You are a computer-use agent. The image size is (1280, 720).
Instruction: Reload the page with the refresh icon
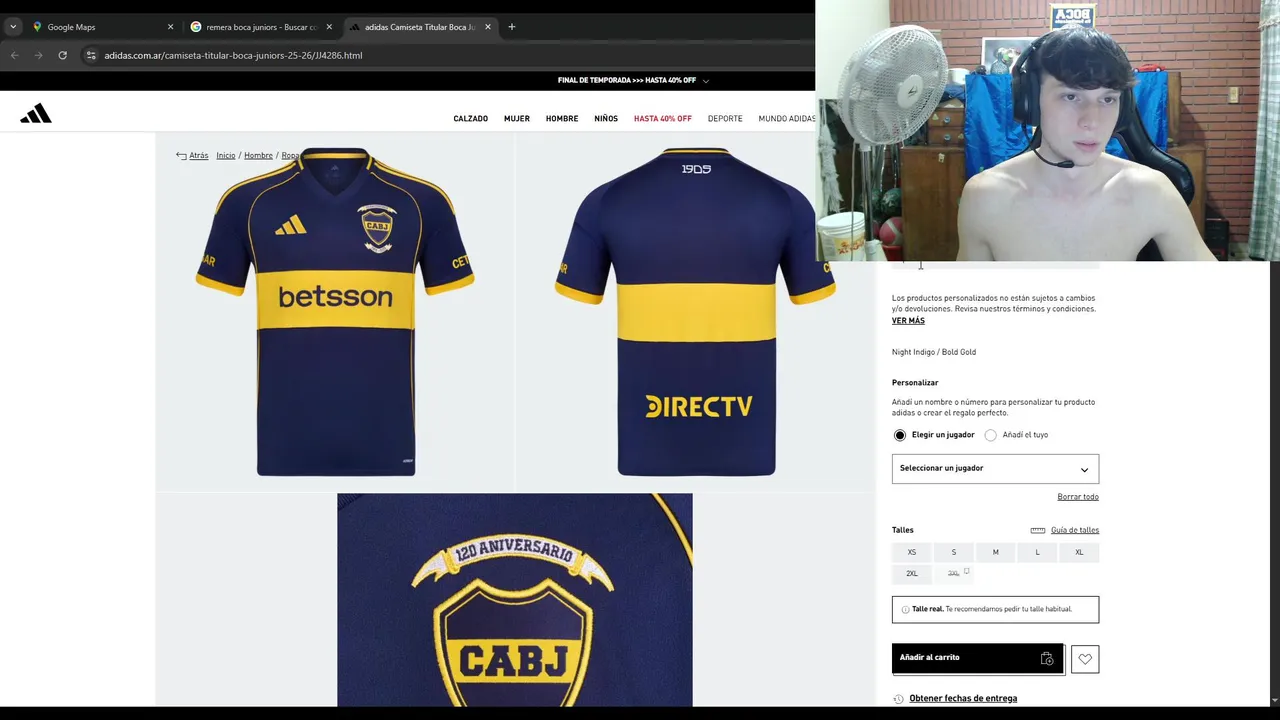click(x=62, y=55)
